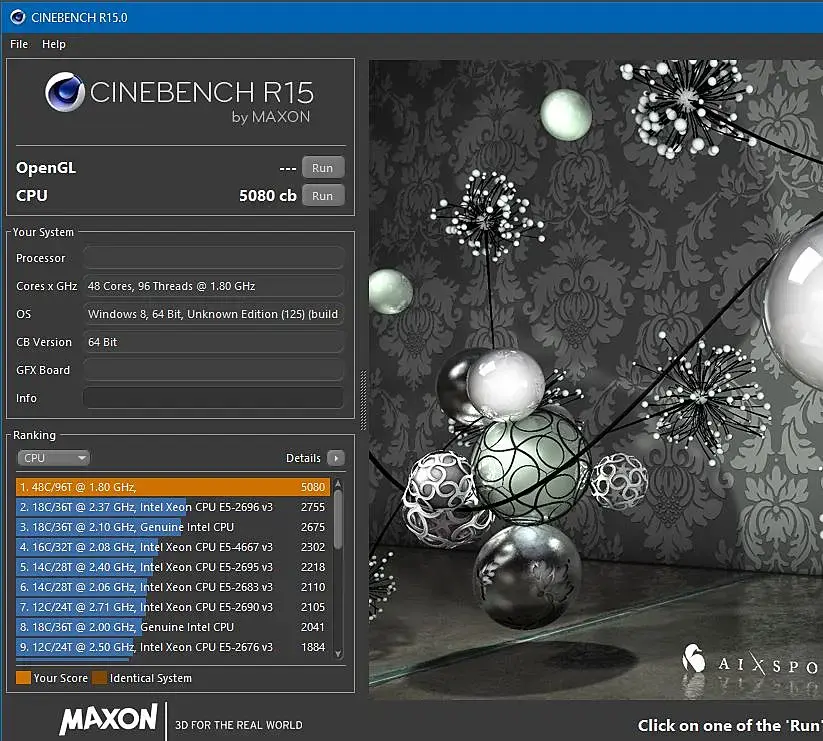Click the GFX Board field
Screen dimensions: 823x741
pyautogui.click(x=213, y=370)
